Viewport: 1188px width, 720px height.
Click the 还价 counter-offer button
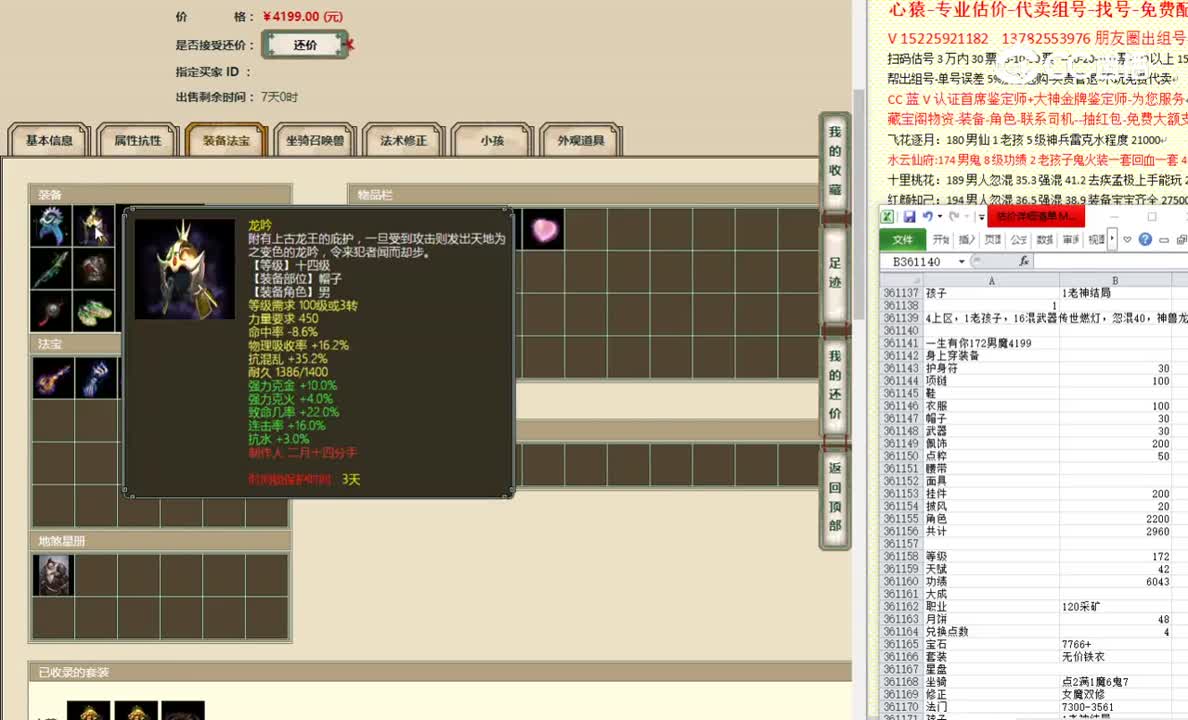[x=304, y=45]
